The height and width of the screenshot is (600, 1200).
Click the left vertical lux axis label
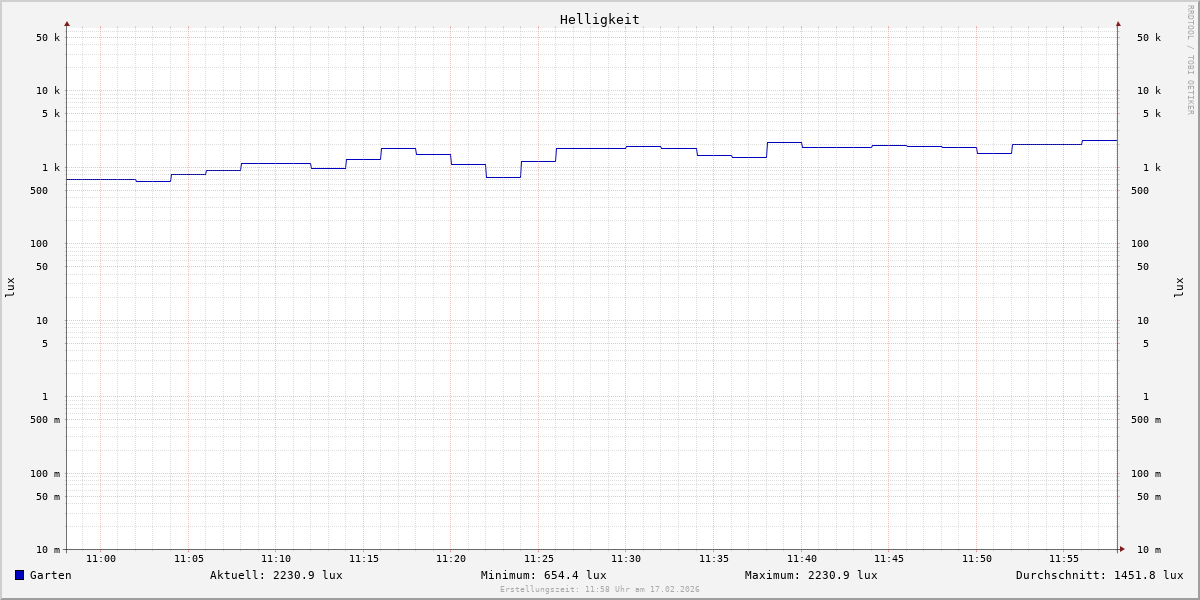point(10,287)
